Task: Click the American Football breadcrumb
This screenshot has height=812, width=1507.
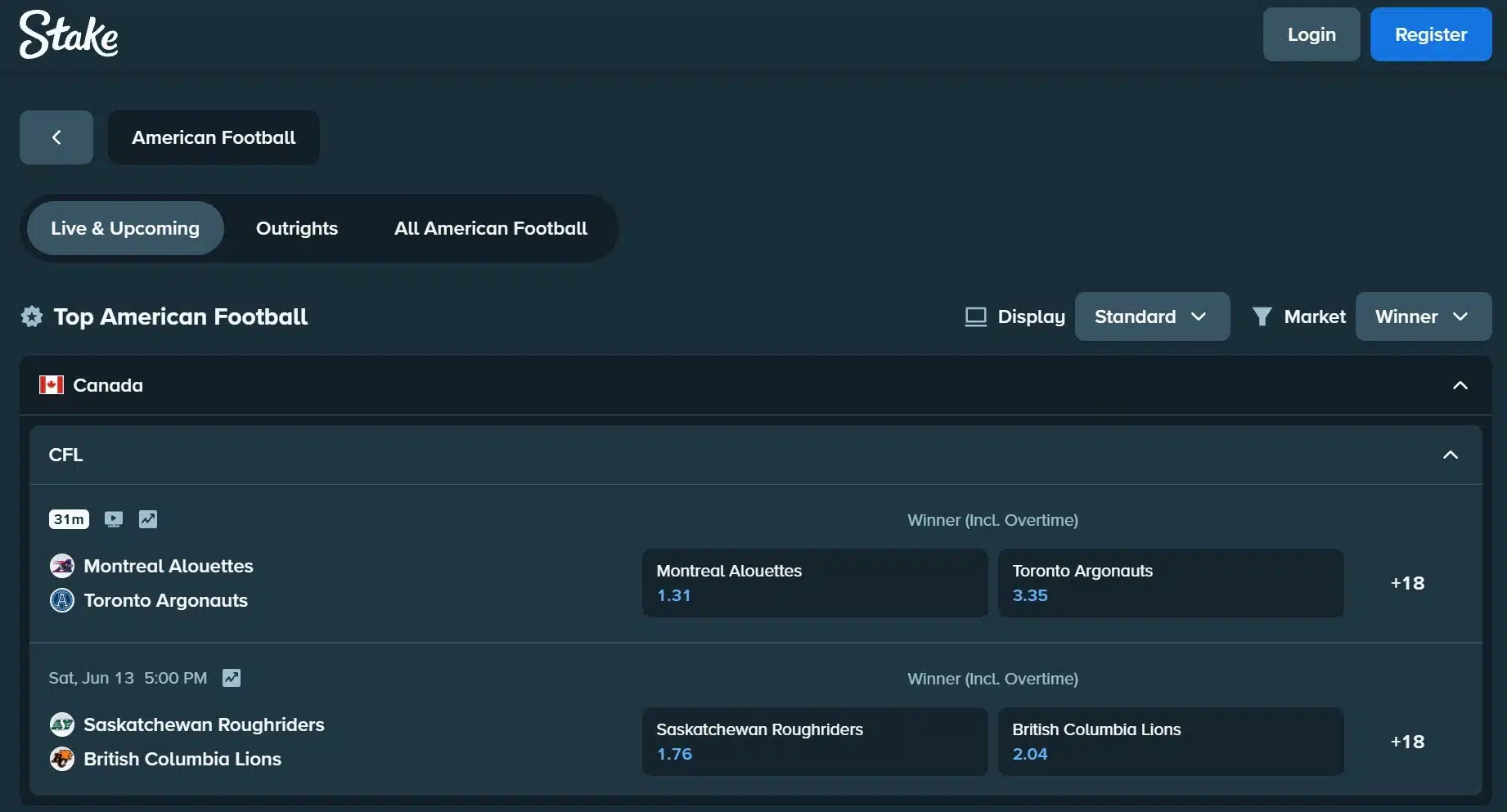Action: 214,137
